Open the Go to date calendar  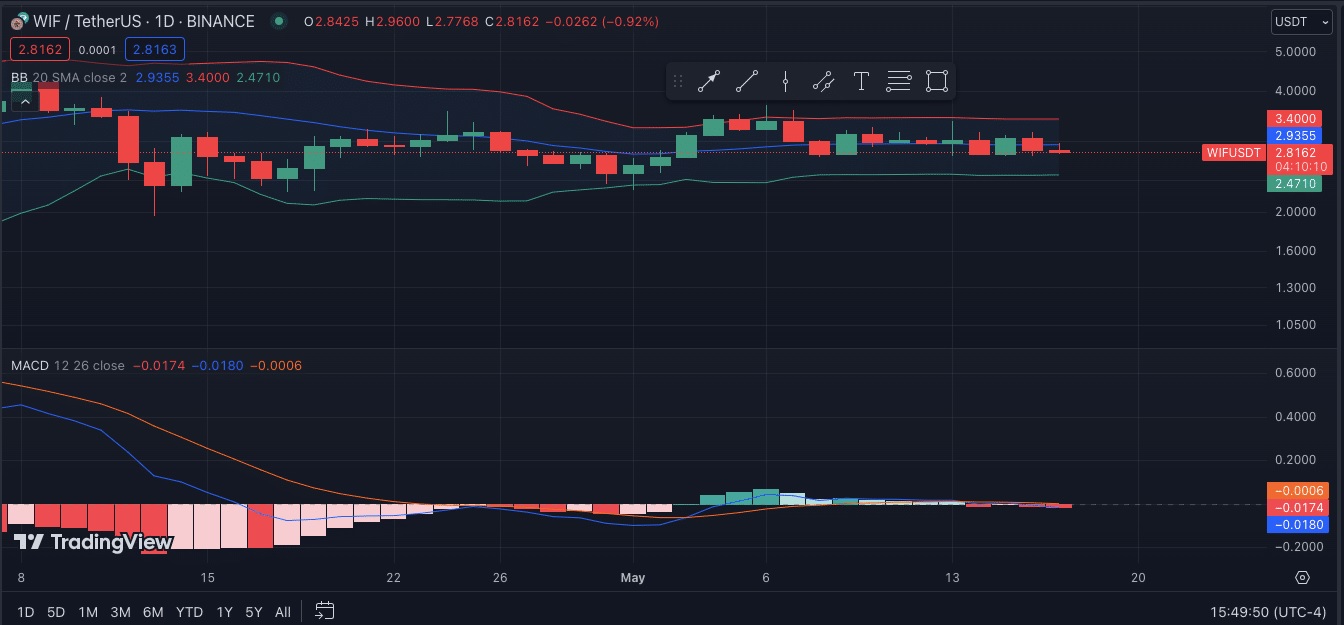pos(324,610)
